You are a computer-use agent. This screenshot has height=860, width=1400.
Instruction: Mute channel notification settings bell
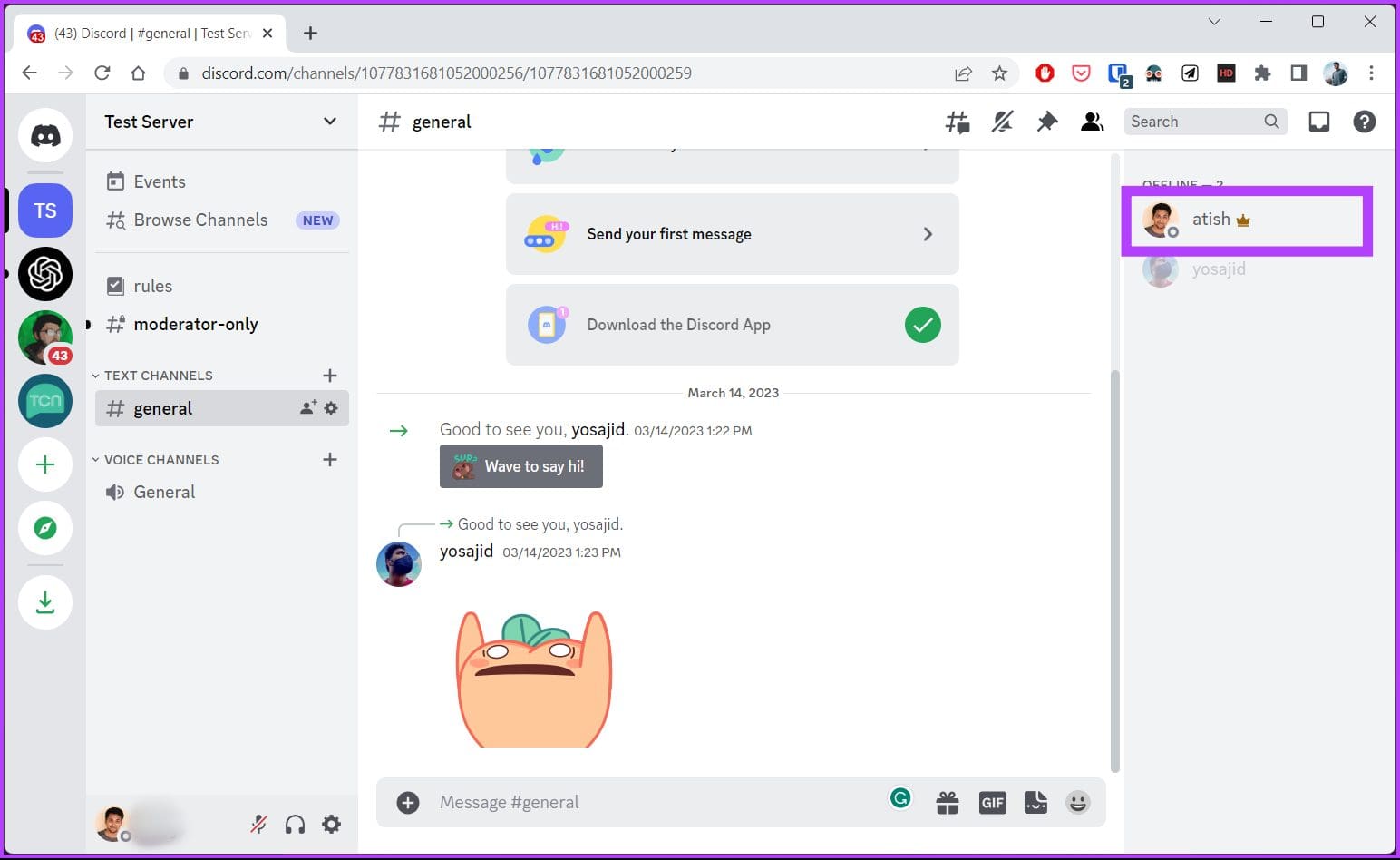(x=1002, y=122)
